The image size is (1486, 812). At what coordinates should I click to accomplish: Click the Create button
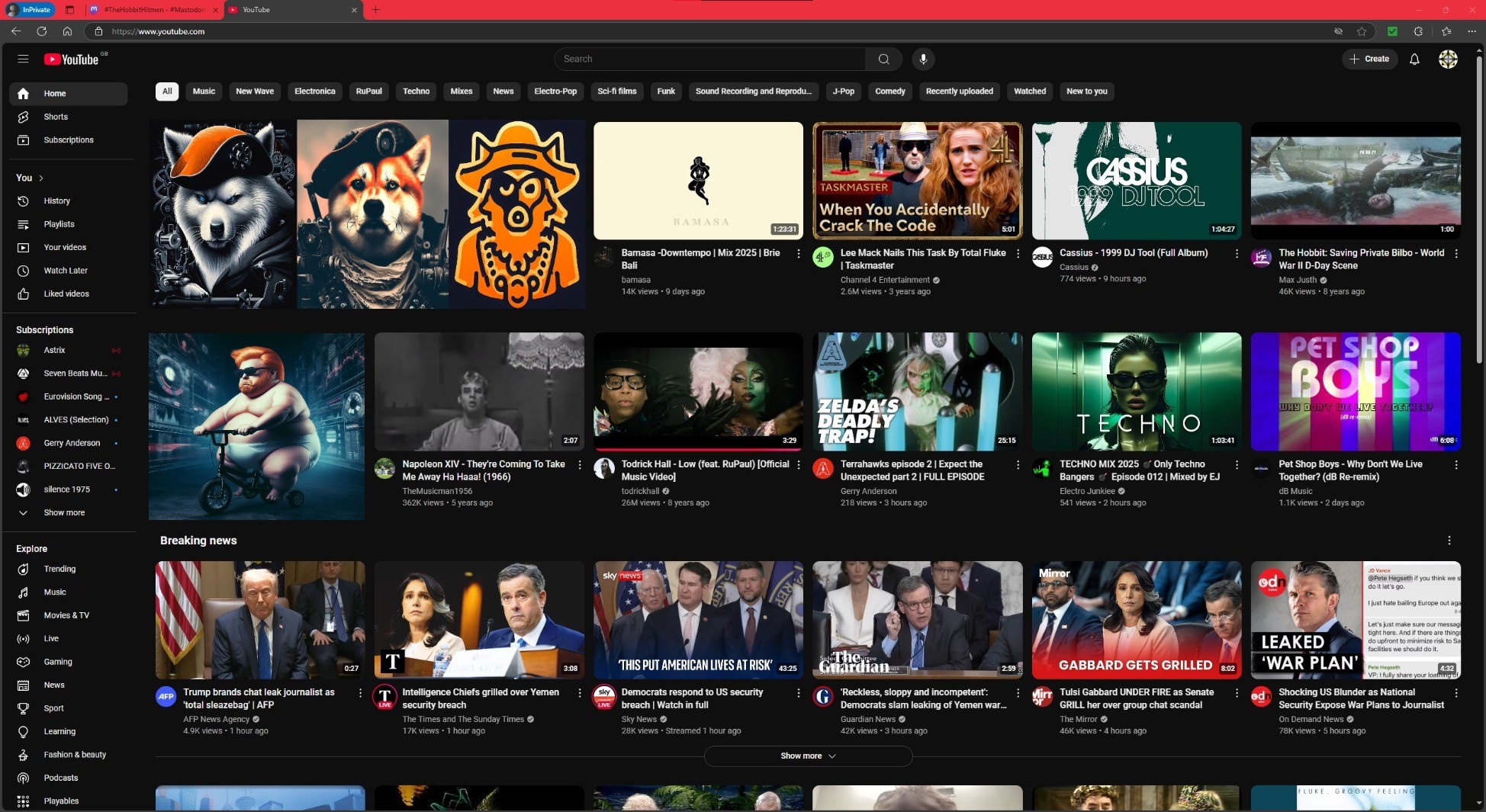(1369, 59)
